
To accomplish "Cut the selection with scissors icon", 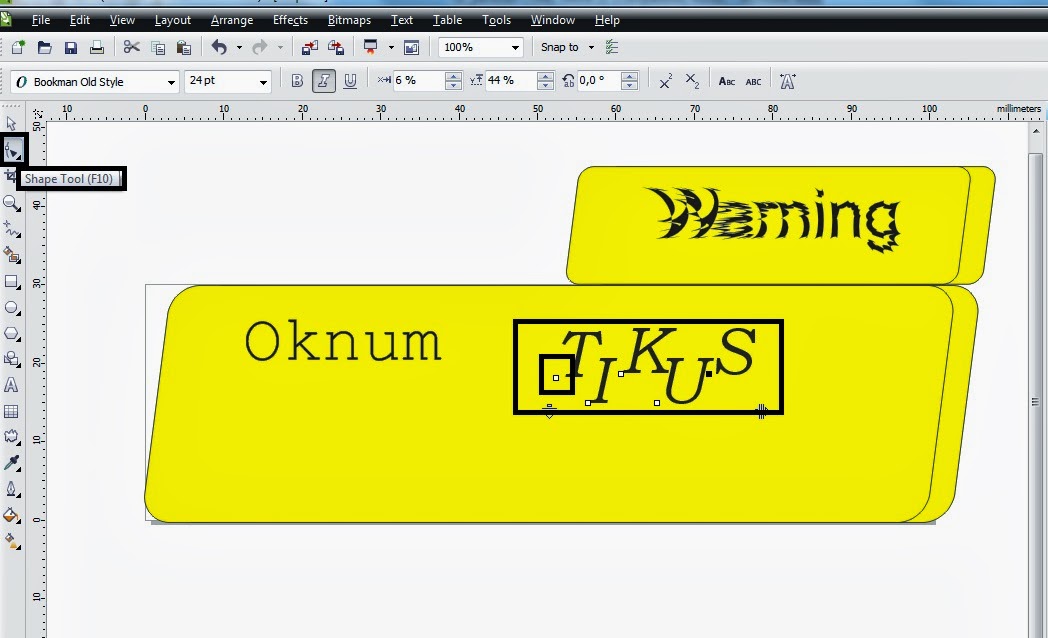I will coord(132,47).
